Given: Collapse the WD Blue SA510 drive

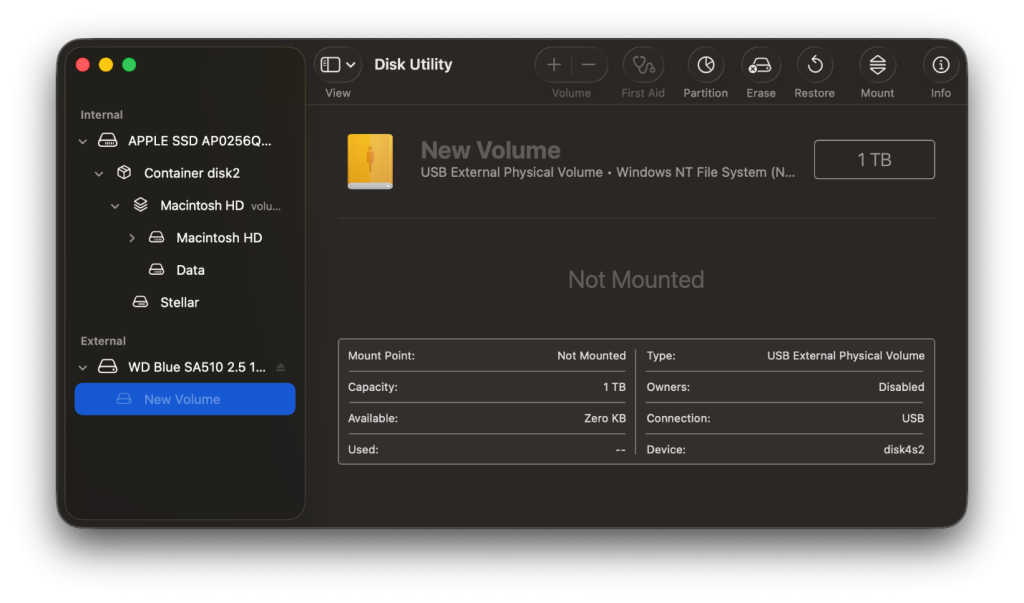Looking at the screenshot, I should click(83, 368).
